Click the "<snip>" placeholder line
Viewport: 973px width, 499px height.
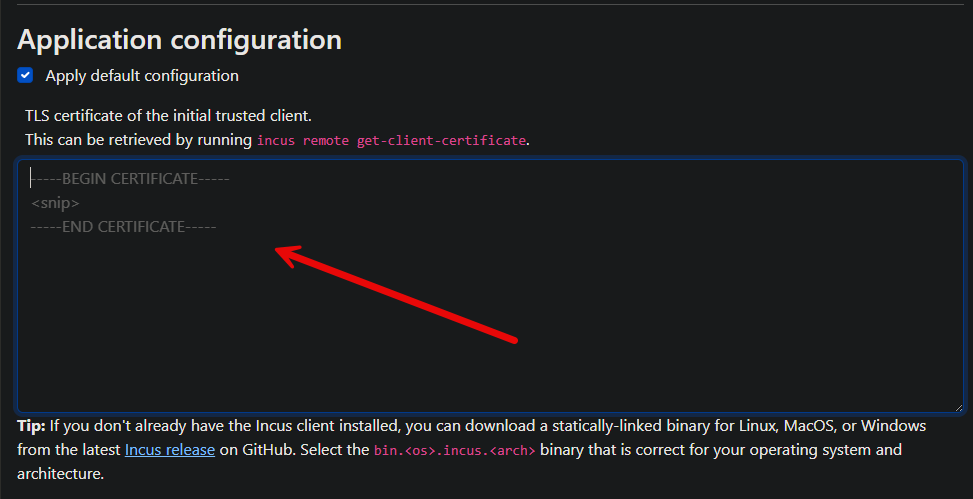(56, 203)
